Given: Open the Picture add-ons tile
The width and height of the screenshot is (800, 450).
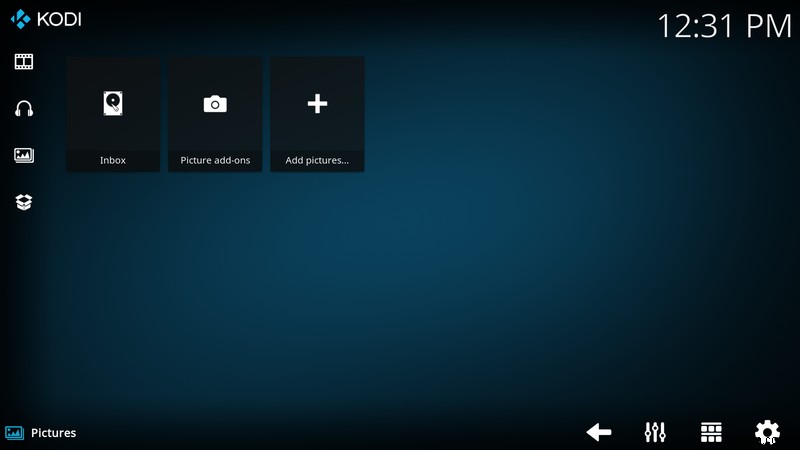Looking at the screenshot, I should point(215,114).
